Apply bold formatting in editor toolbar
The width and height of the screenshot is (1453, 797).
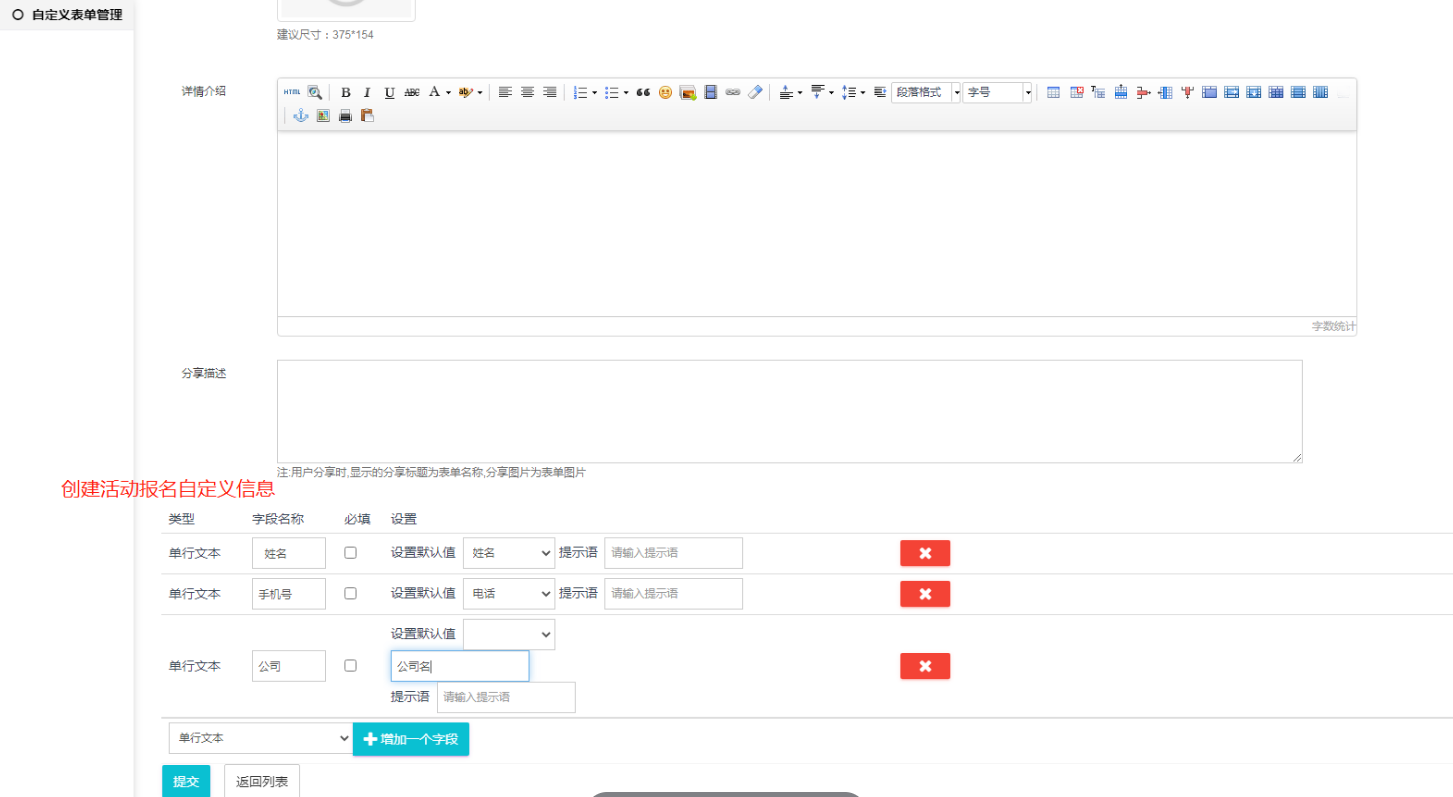tap(346, 92)
